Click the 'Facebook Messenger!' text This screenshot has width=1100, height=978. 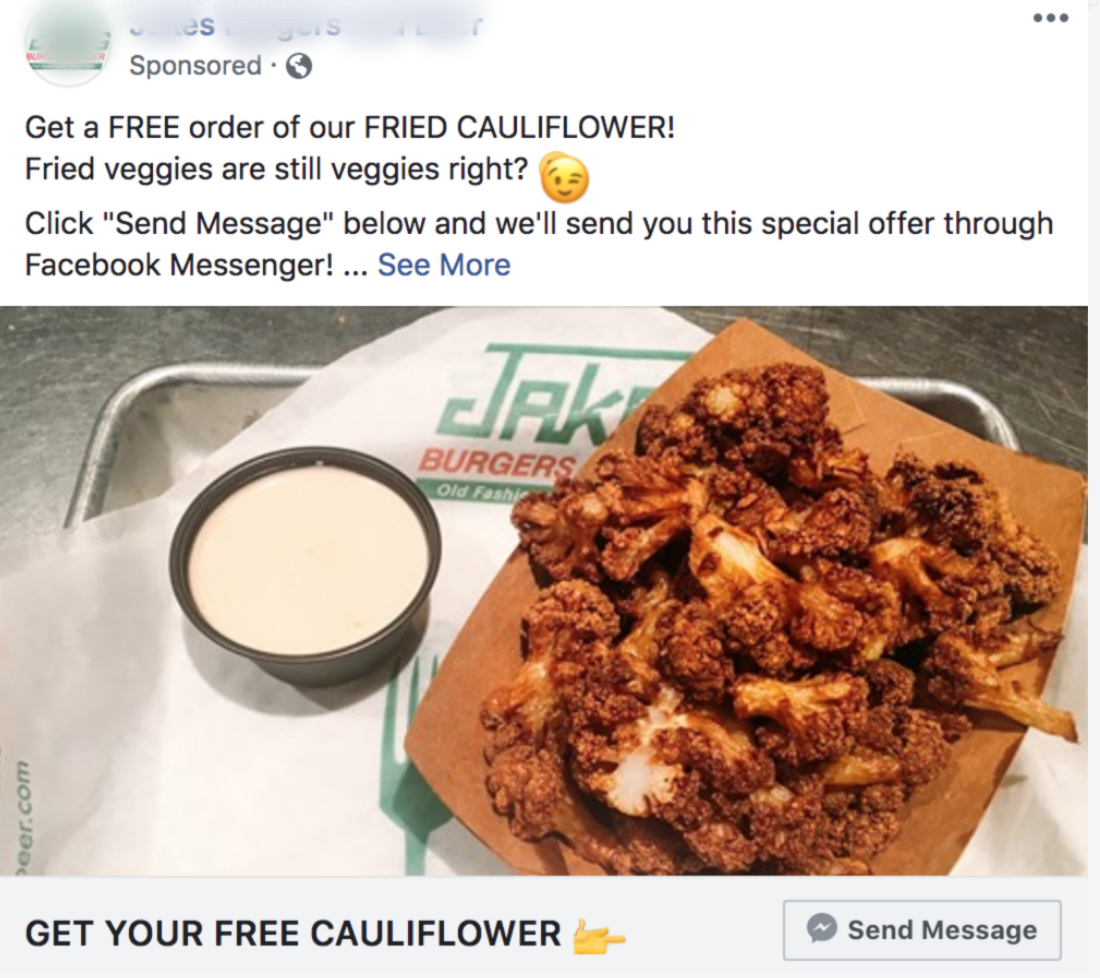(x=179, y=265)
